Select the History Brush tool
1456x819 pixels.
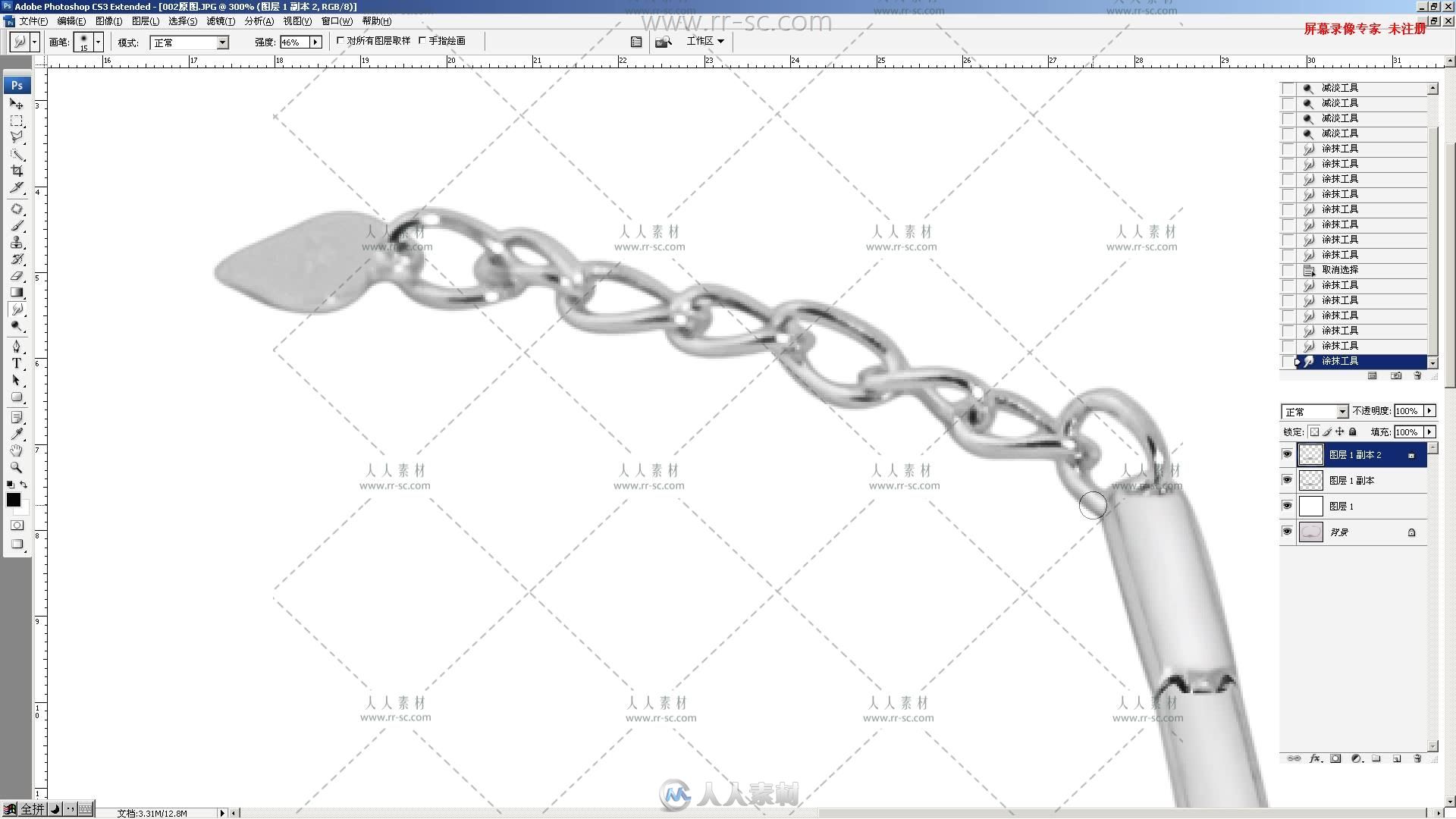(17, 259)
